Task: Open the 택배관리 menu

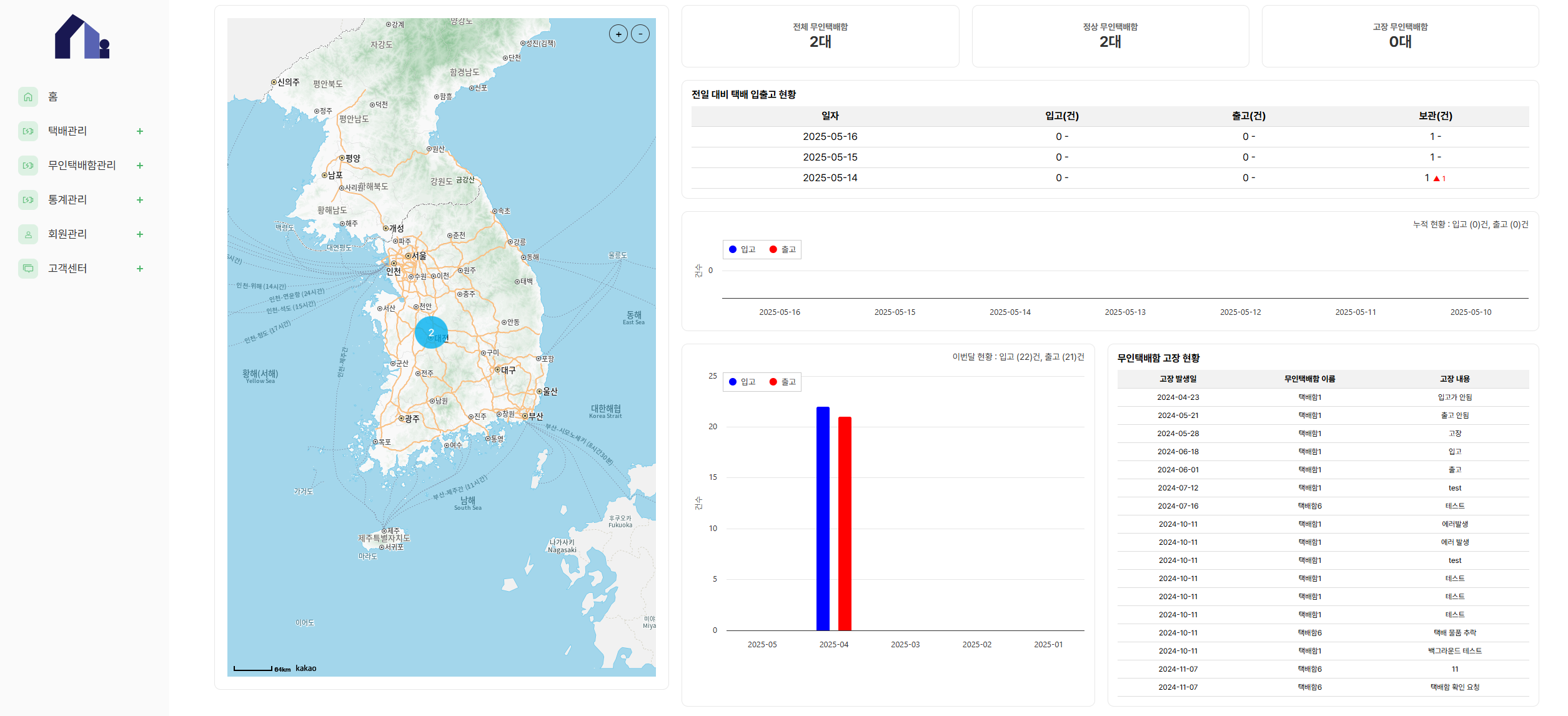Action: [x=67, y=131]
